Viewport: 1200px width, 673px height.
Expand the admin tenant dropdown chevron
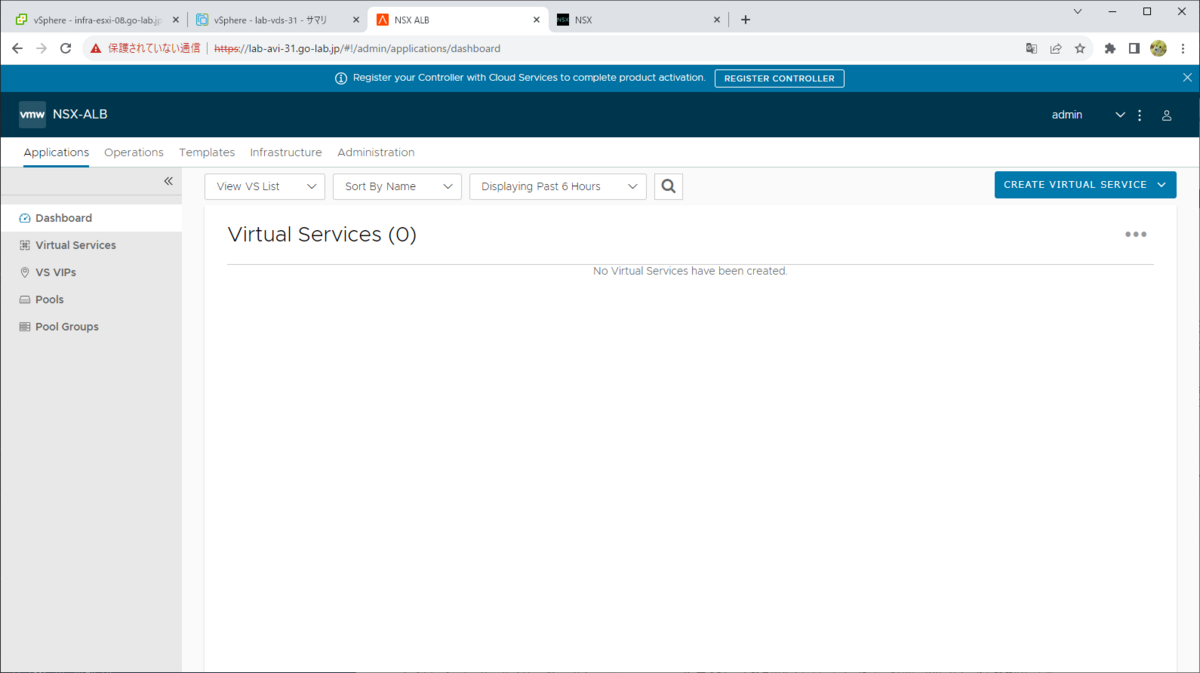(1120, 115)
